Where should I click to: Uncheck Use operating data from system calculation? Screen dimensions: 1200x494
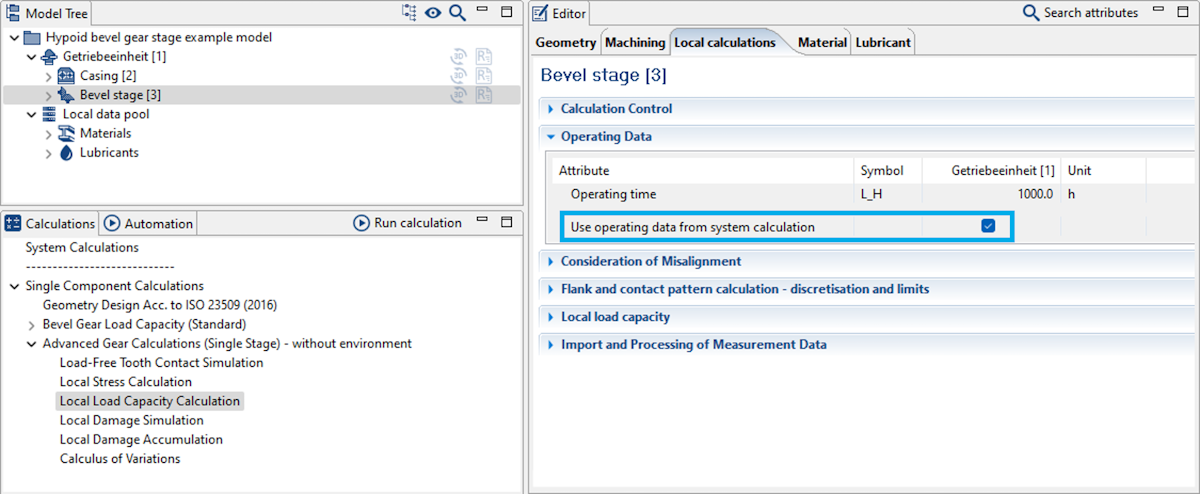pyautogui.click(x=988, y=227)
